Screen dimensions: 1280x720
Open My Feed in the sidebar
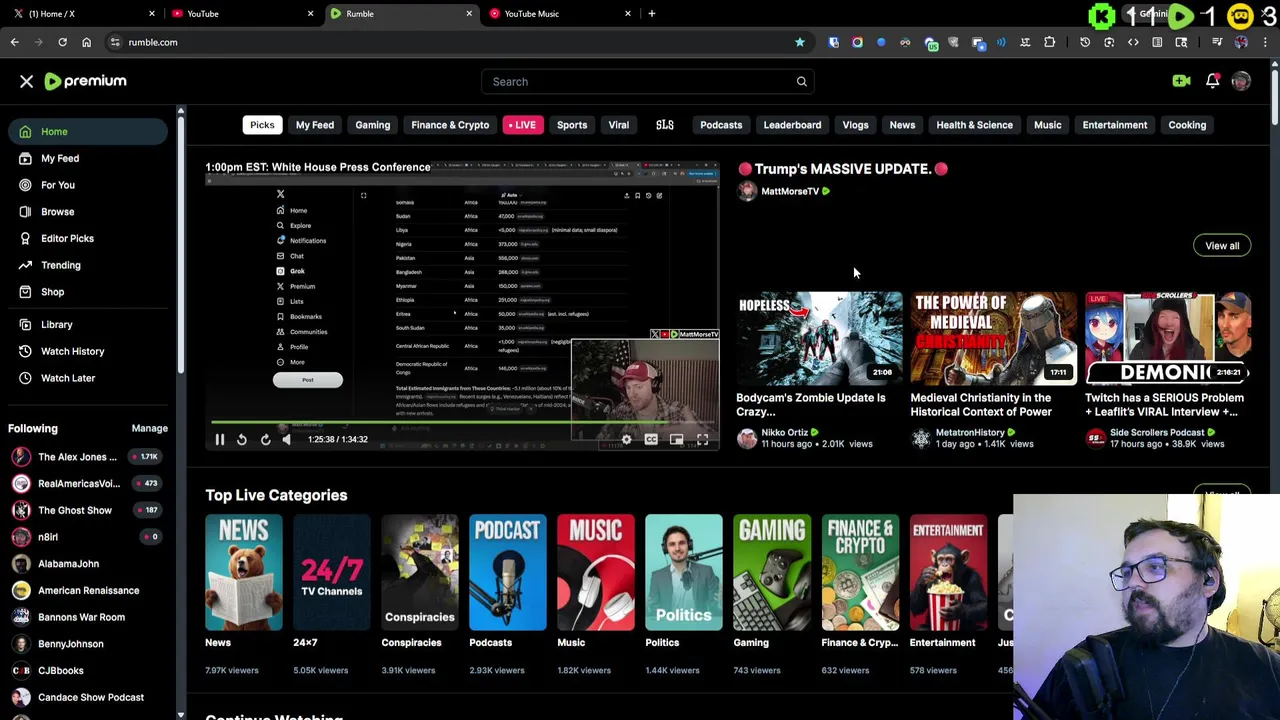click(88, 158)
